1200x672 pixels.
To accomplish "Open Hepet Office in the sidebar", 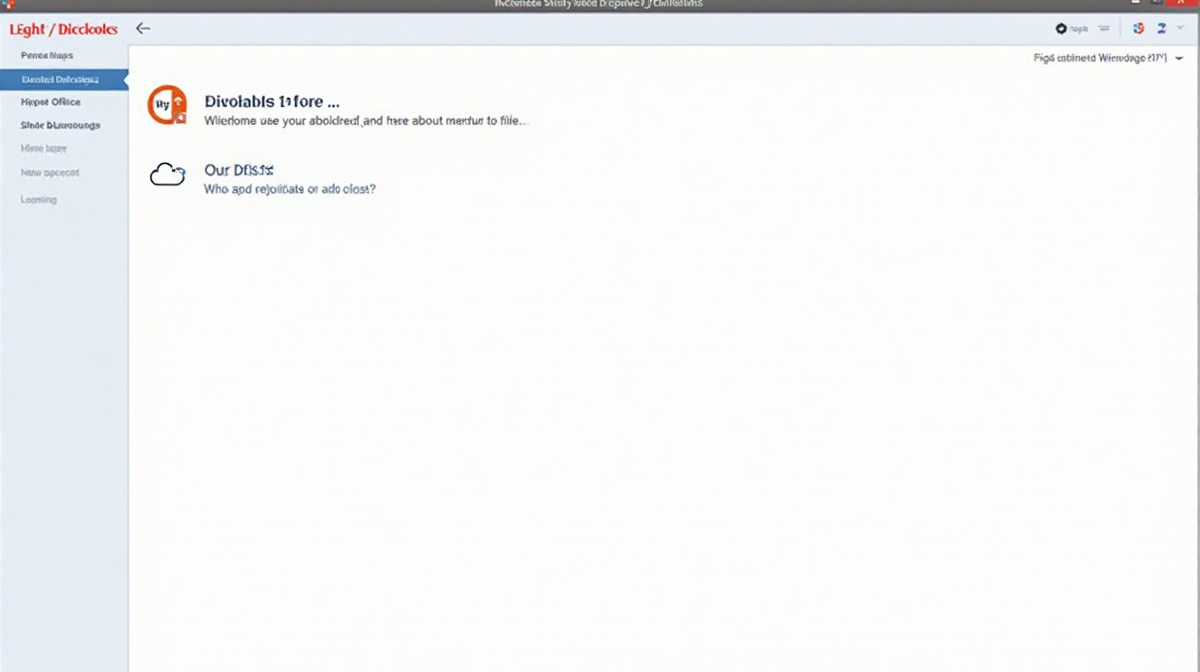I will click(x=50, y=102).
